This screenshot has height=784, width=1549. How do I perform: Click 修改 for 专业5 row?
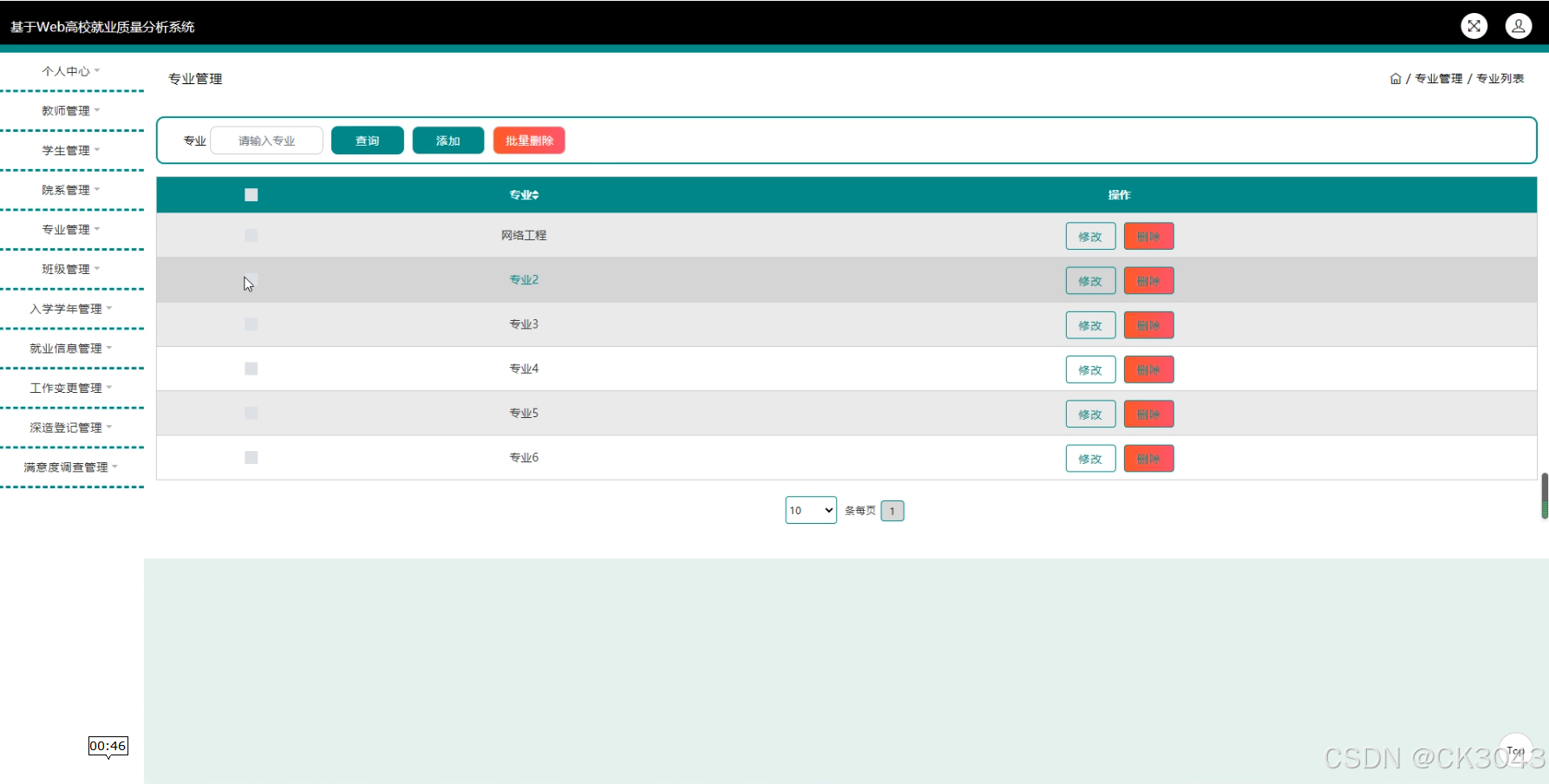tap(1090, 414)
